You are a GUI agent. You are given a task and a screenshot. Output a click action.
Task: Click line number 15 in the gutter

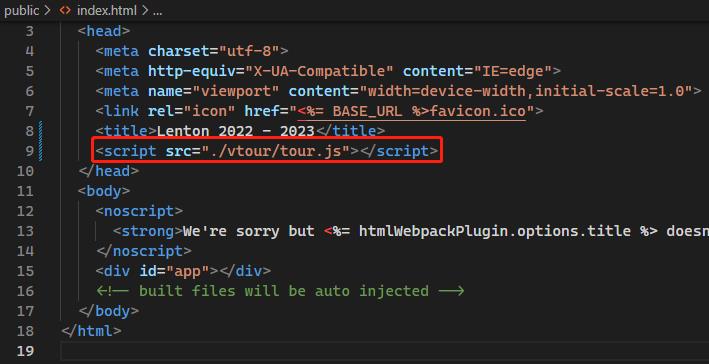pos(25,270)
